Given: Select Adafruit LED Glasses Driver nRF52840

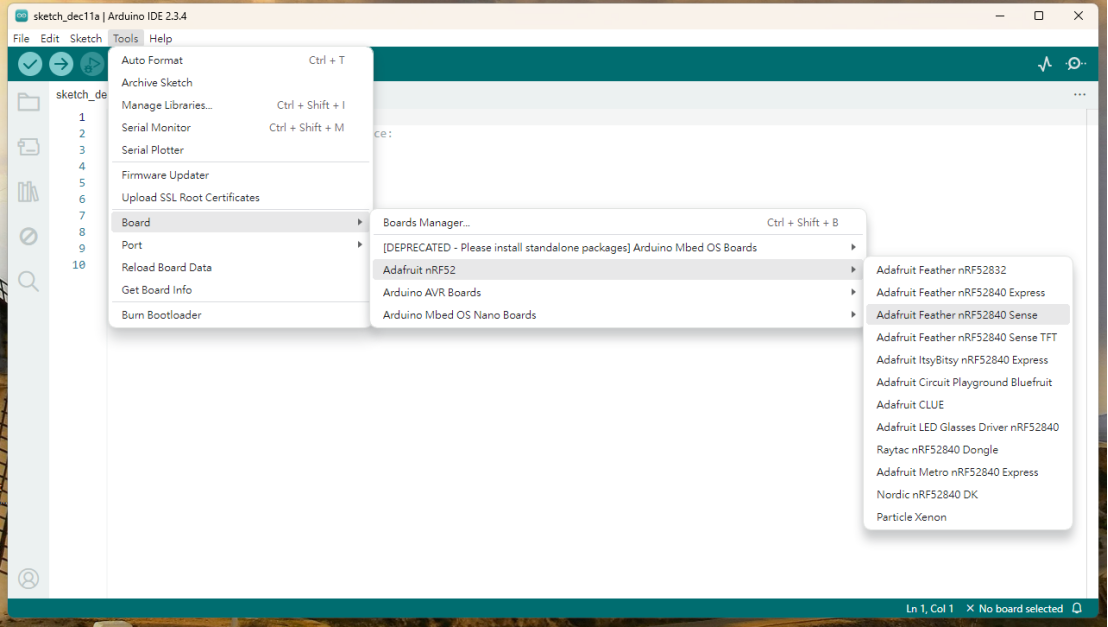Looking at the screenshot, I should coord(968,428).
